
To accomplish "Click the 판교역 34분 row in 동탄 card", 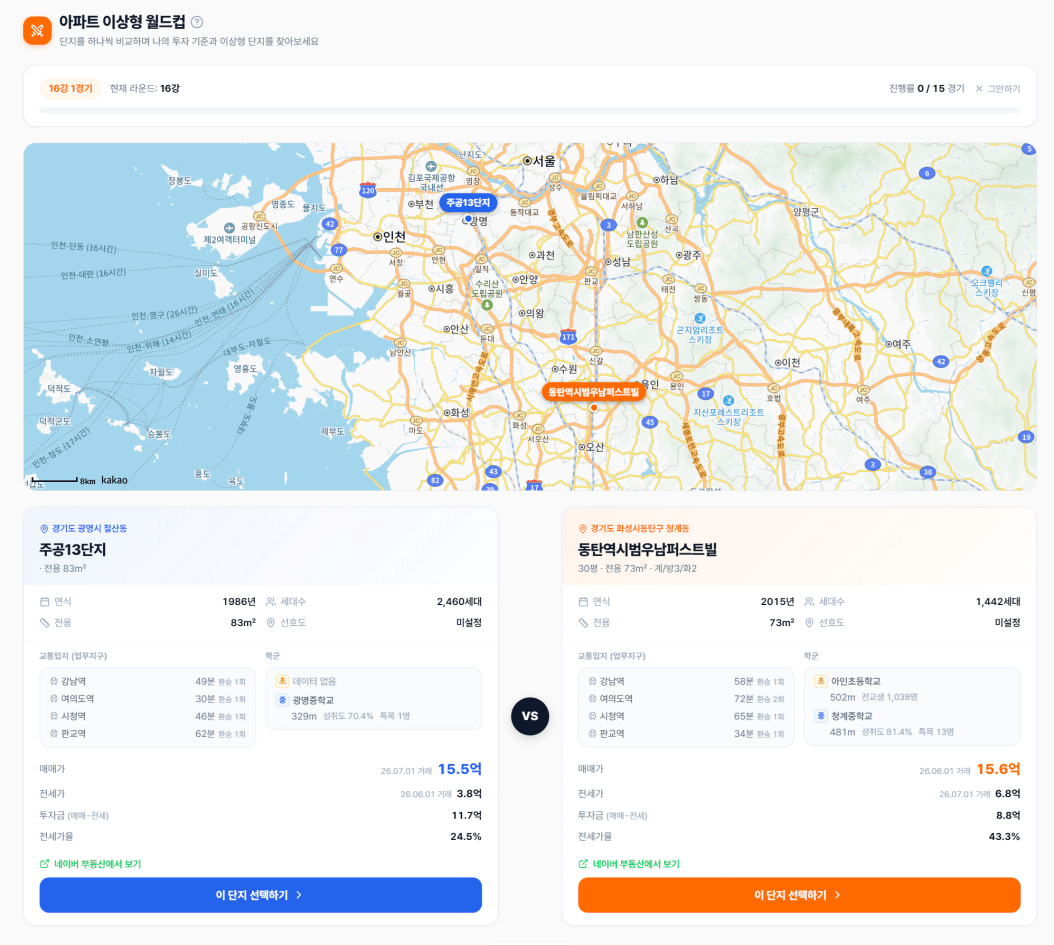I will (686, 734).
